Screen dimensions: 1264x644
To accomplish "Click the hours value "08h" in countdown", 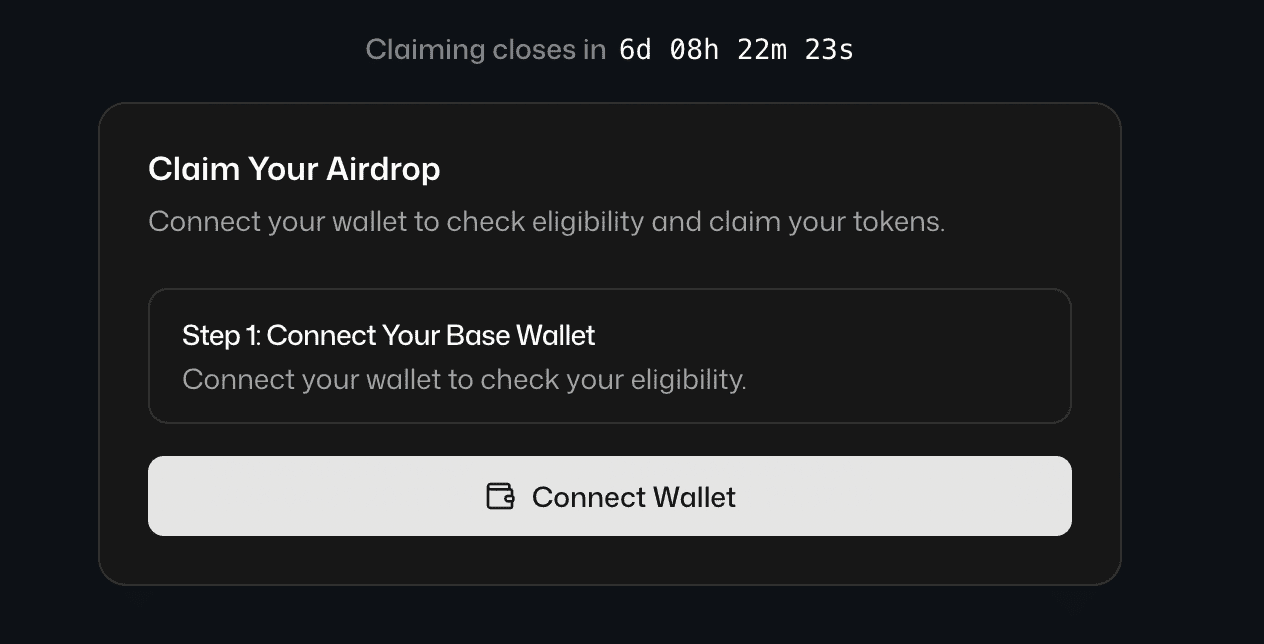I will click(694, 49).
